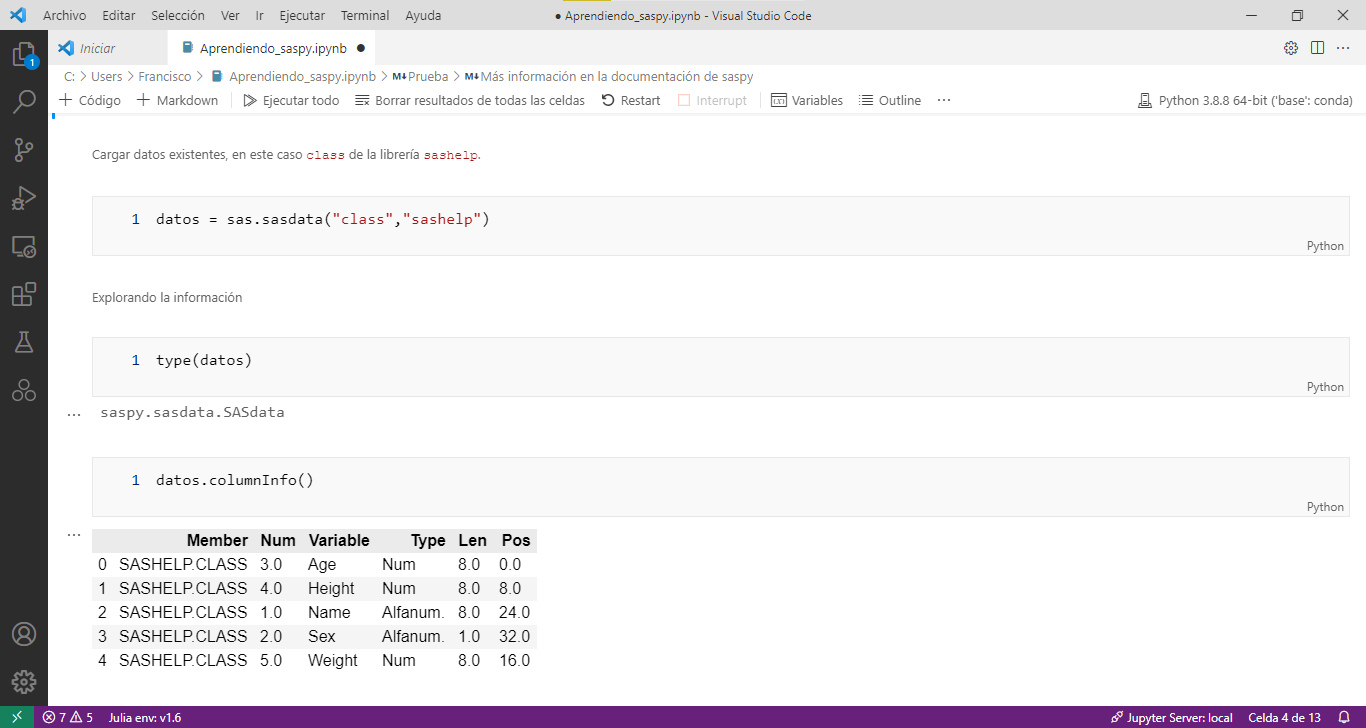Open the Julia view in activity bar
The height and width of the screenshot is (728, 1366).
tap(24, 390)
